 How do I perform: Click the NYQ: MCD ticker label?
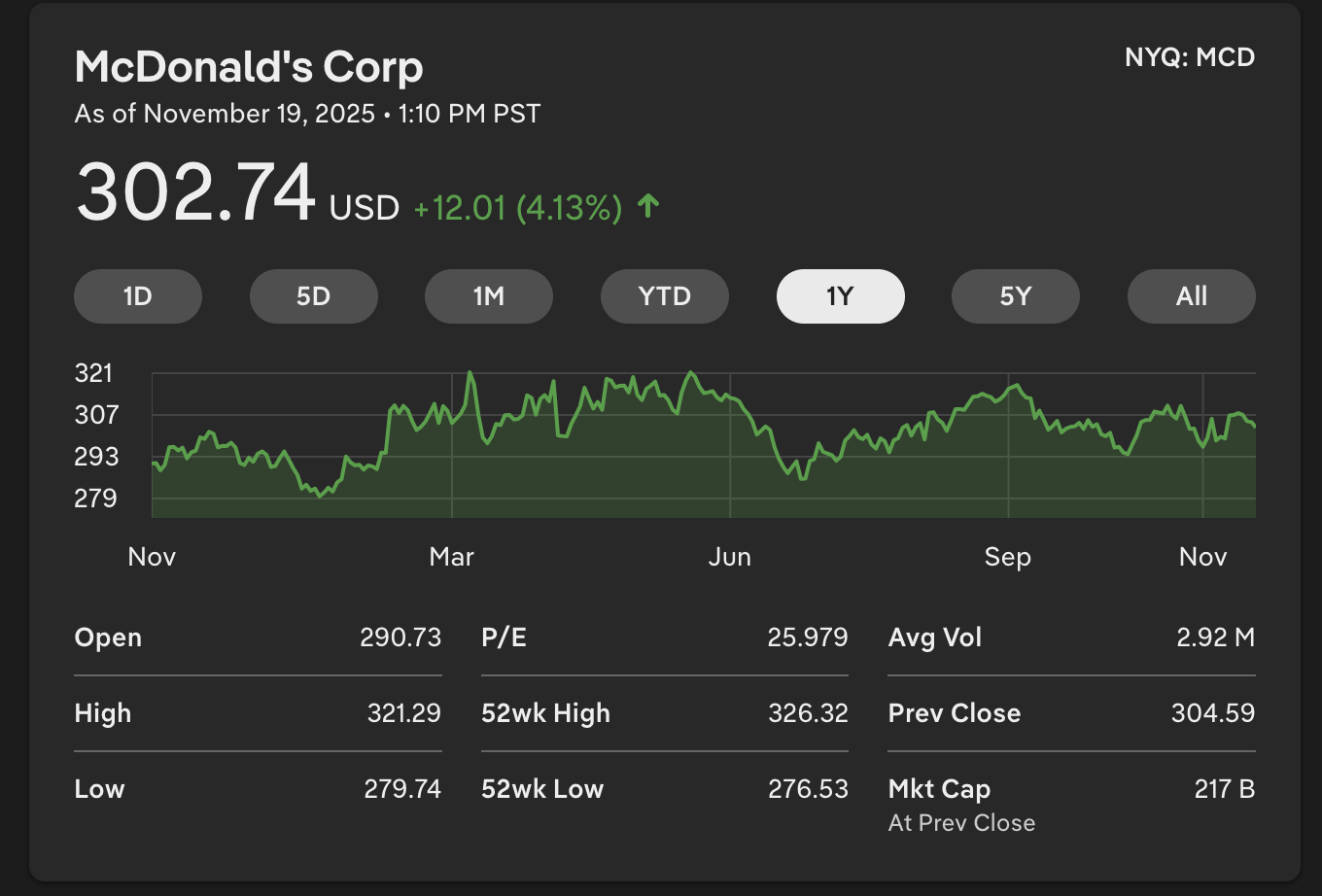tap(1190, 57)
